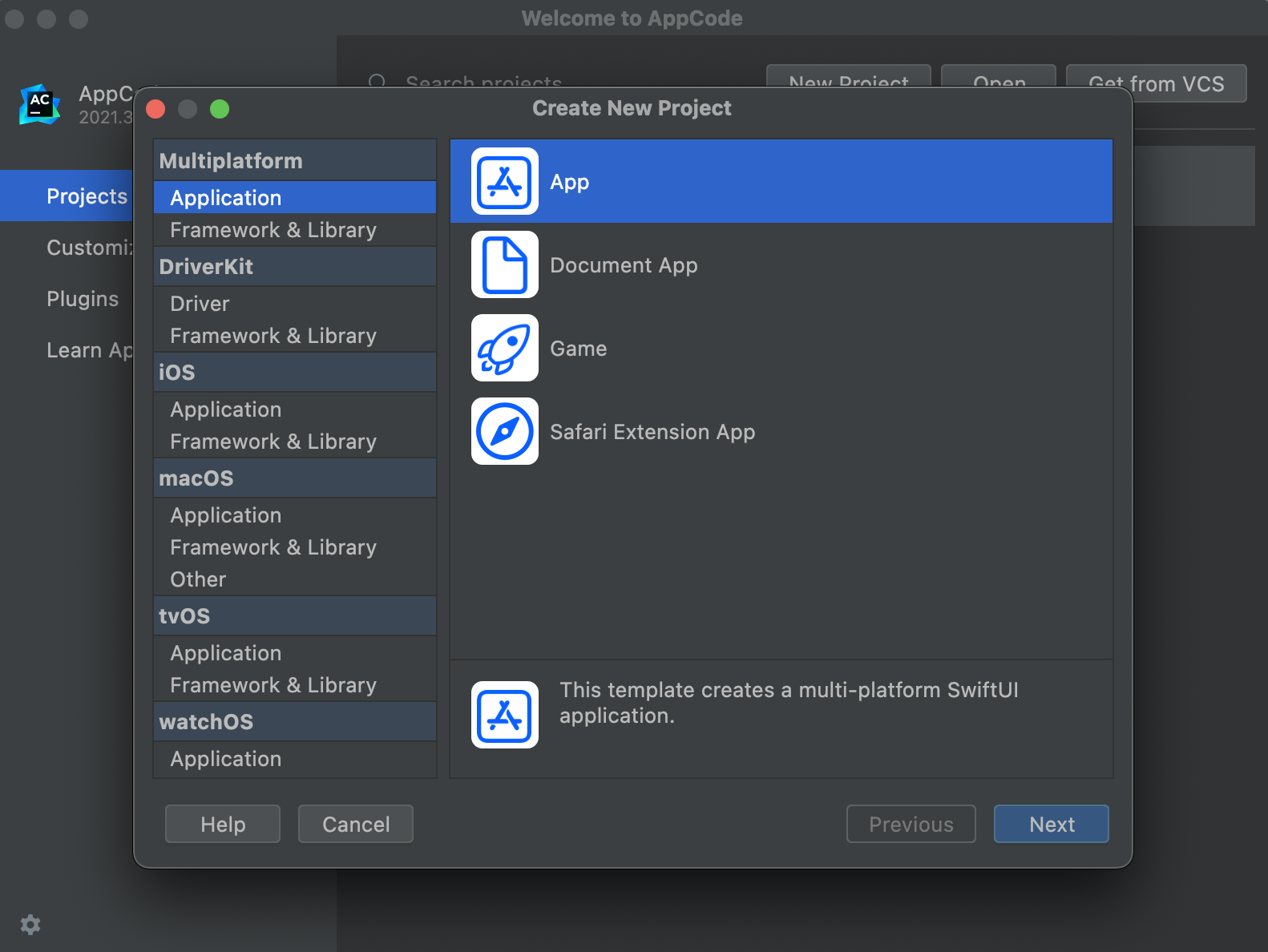The width and height of the screenshot is (1268, 952).
Task: Click the Next button
Action: (1052, 824)
